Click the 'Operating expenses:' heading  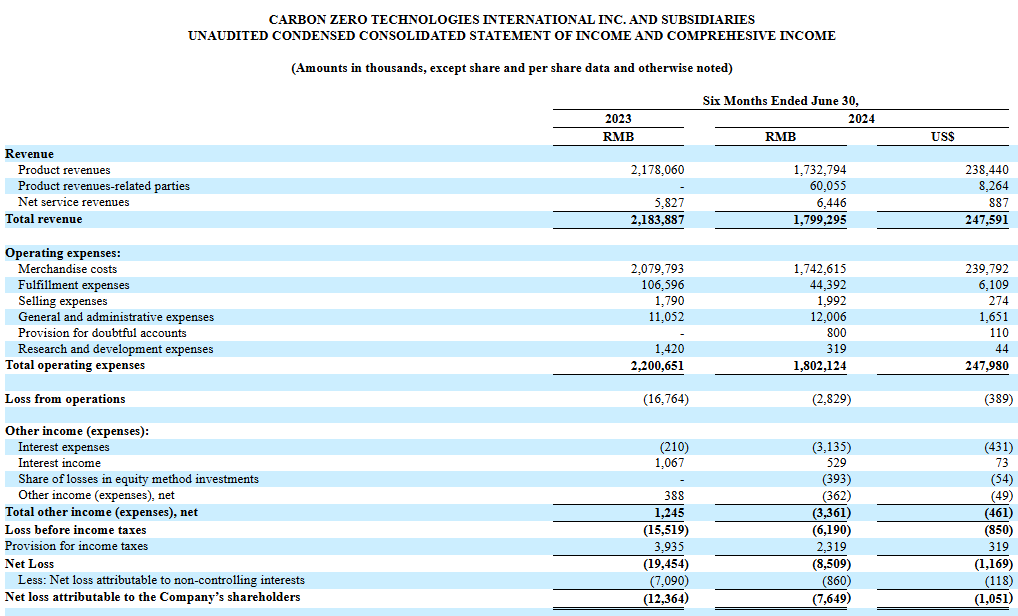pos(63,253)
